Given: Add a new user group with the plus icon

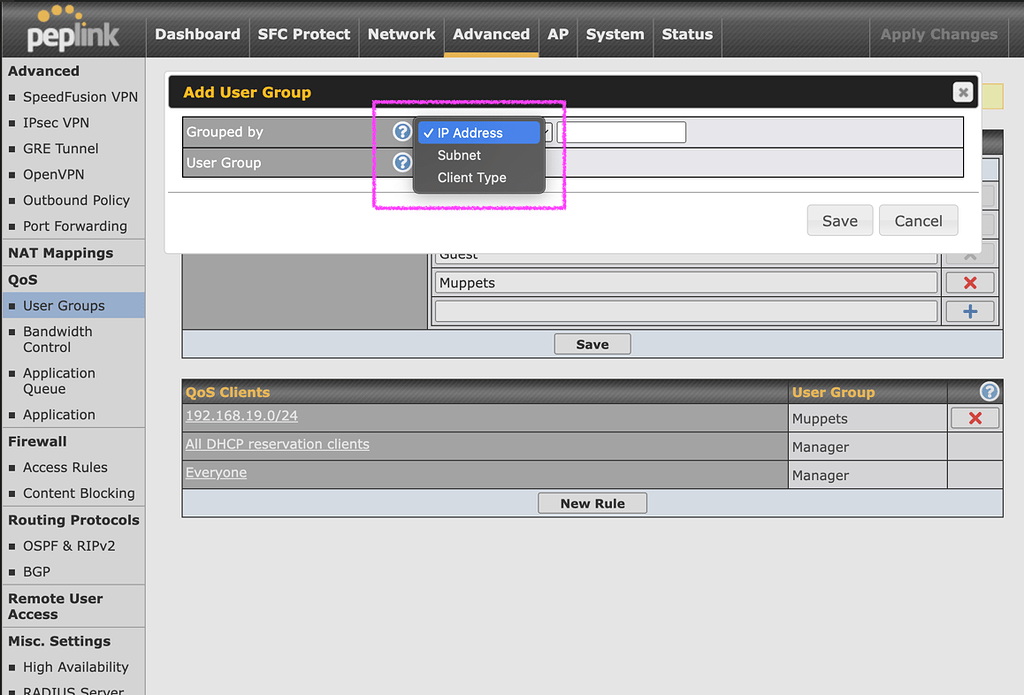Looking at the screenshot, I should (969, 311).
